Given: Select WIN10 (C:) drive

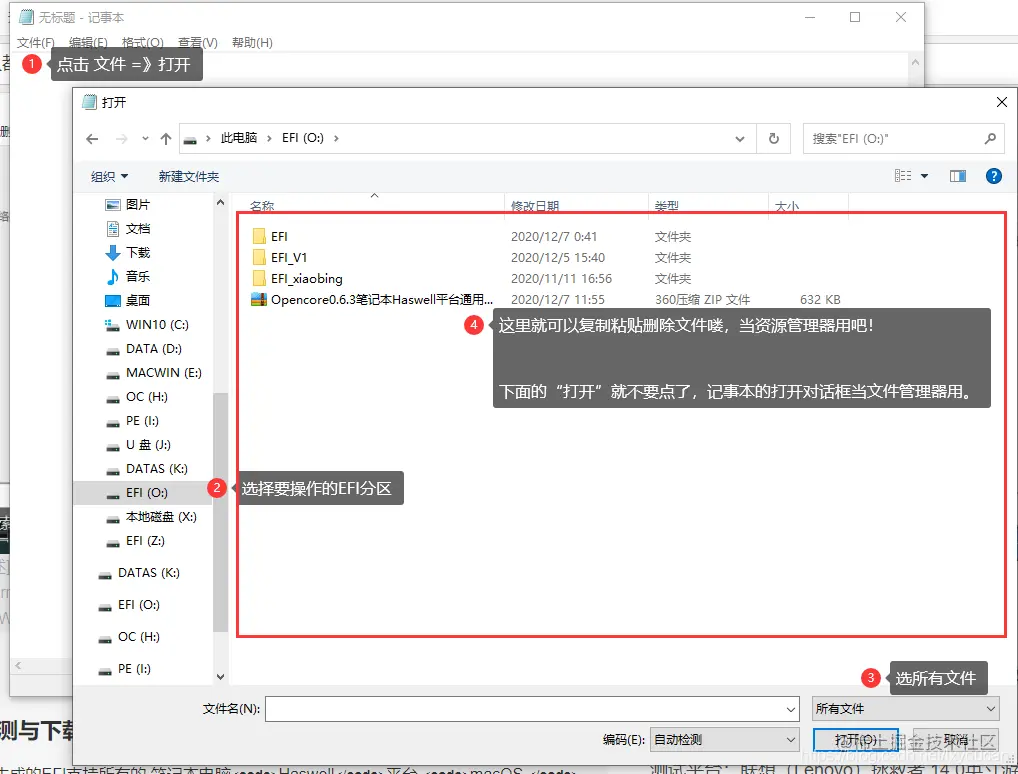Looking at the screenshot, I should tap(147, 325).
